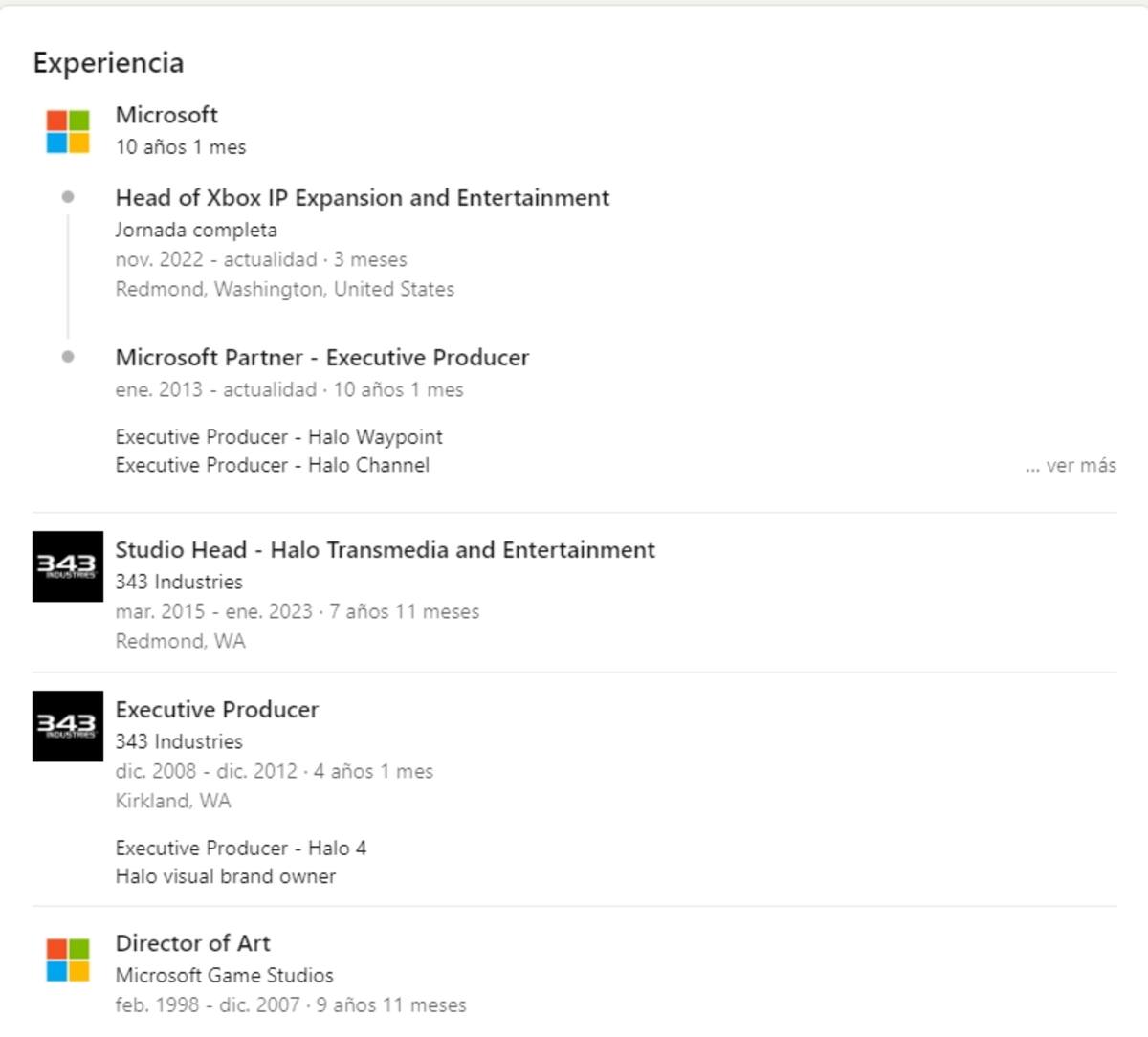1148x1037 pixels.
Task: Select '343 Industries' under Executive Producer
Action: 179,742
